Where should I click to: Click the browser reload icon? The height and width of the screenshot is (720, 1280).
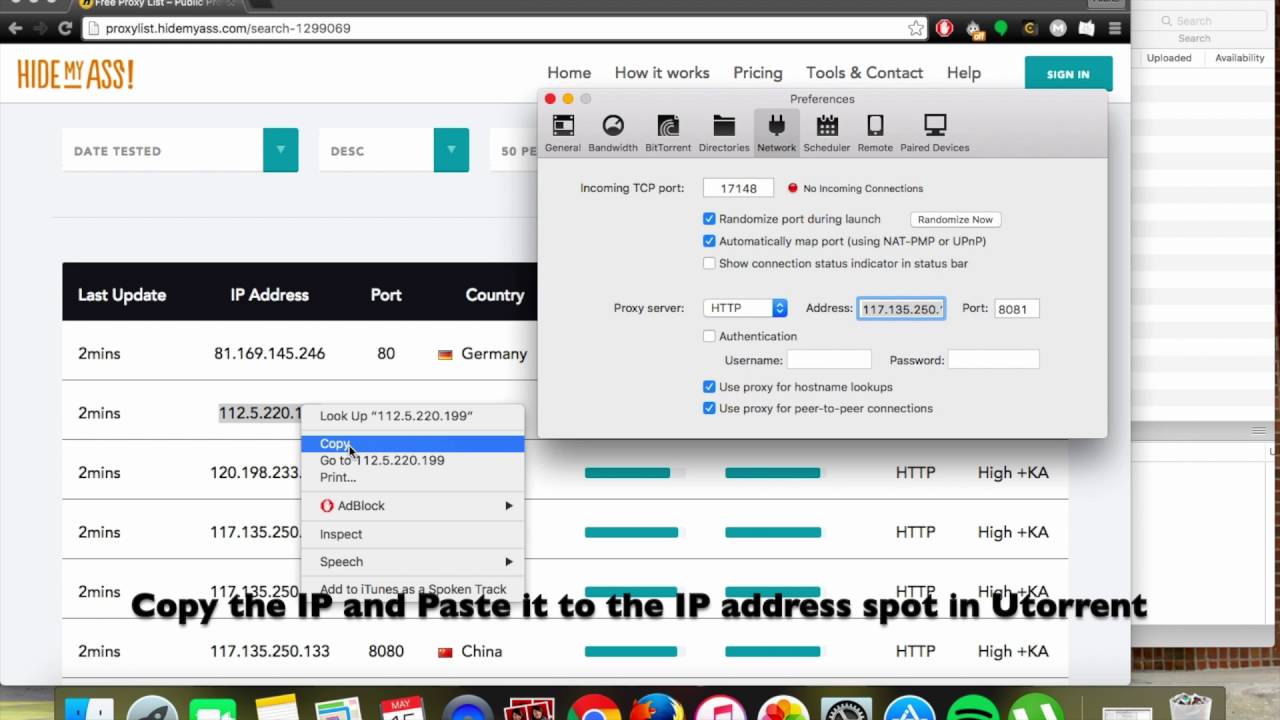coord(65,28)
